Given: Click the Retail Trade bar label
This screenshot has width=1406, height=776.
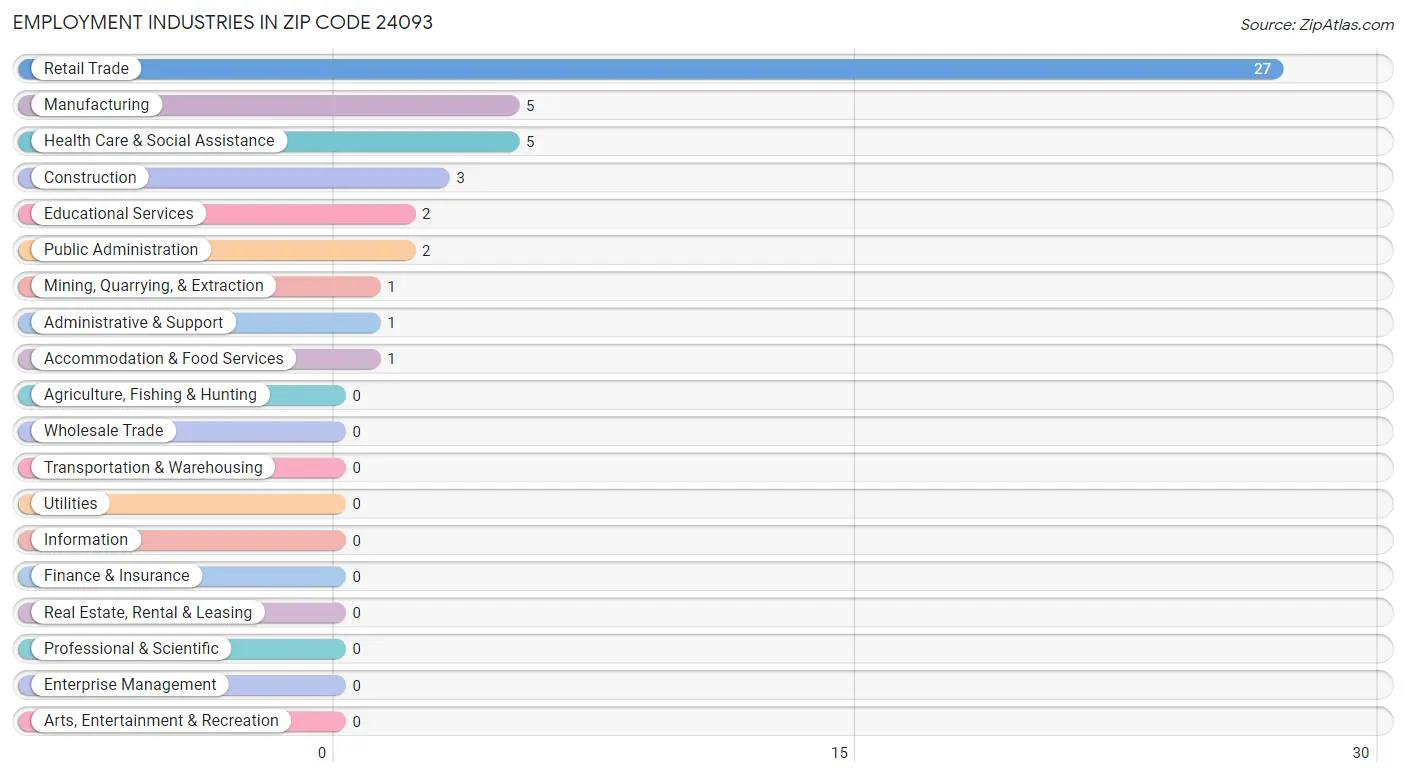Looking at the screenshot, I should coord(86,69).
